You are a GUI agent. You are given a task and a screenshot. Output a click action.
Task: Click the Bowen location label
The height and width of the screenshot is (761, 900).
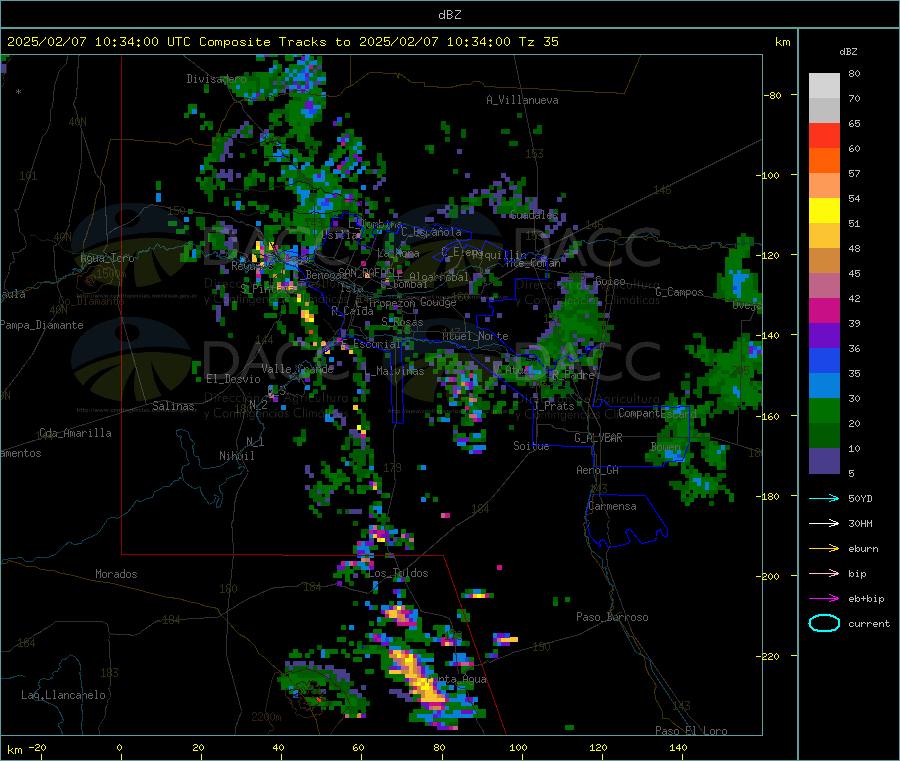[x=665, y=446]
